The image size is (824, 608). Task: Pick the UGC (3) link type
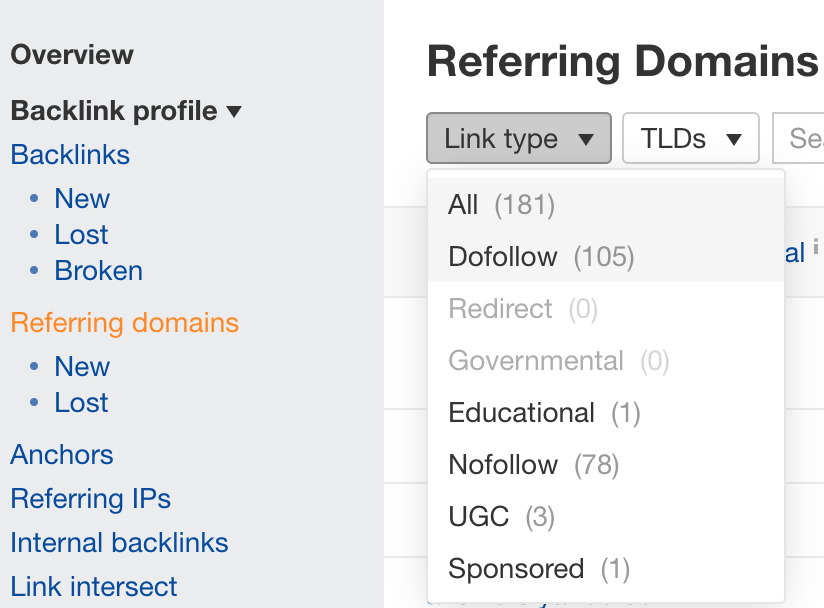tap(501, 517)
